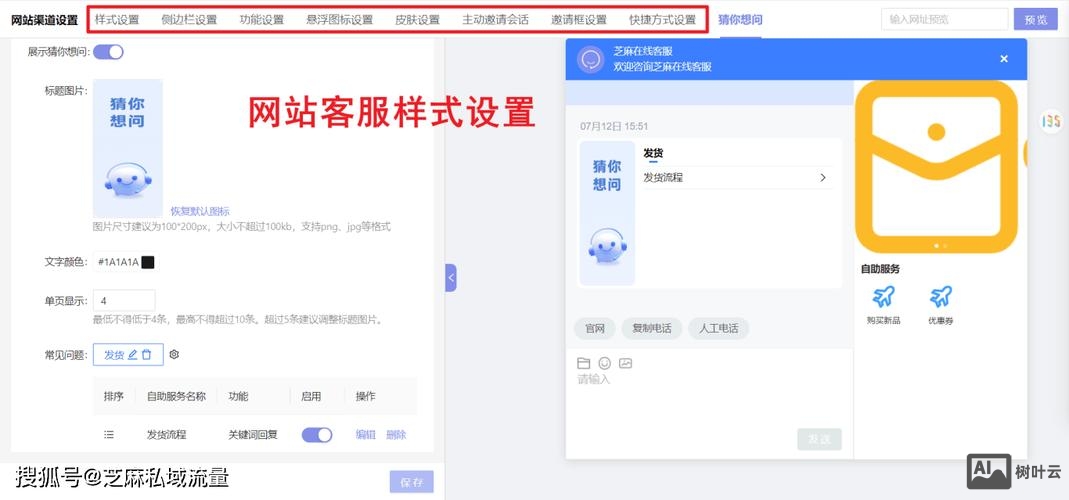1069x500 pixels.
Task: Click the 发送 send button
Action: [x=819, y=439]
